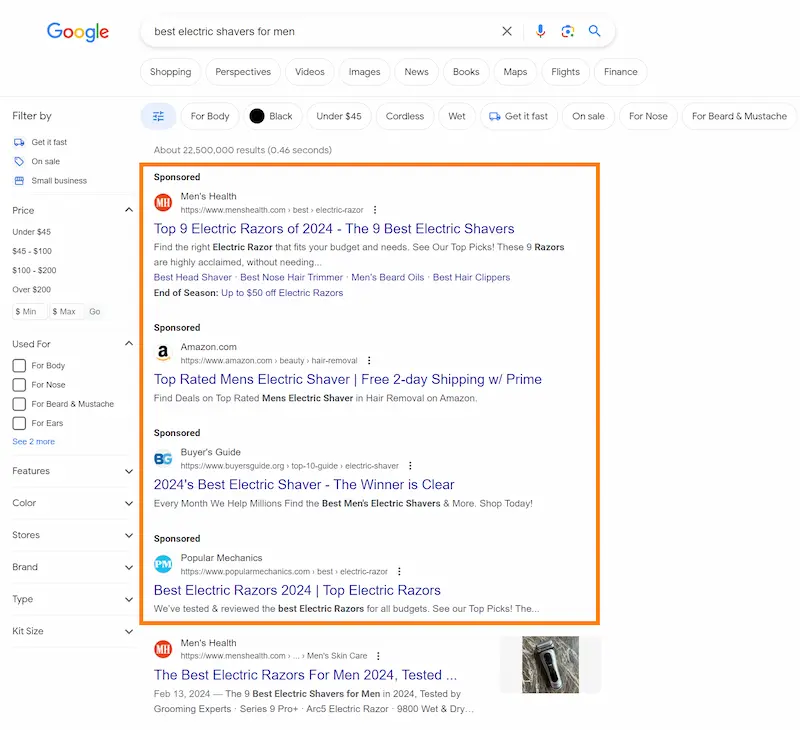Screen dimensions: 800x730
Task: Open Google Lens image search icon
Action: click(567, 31)
